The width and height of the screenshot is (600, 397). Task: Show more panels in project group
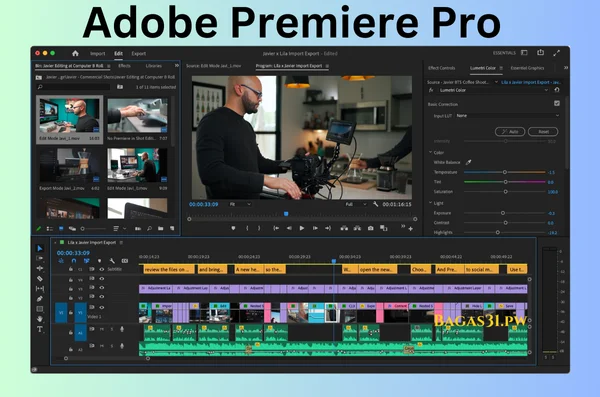177,66
